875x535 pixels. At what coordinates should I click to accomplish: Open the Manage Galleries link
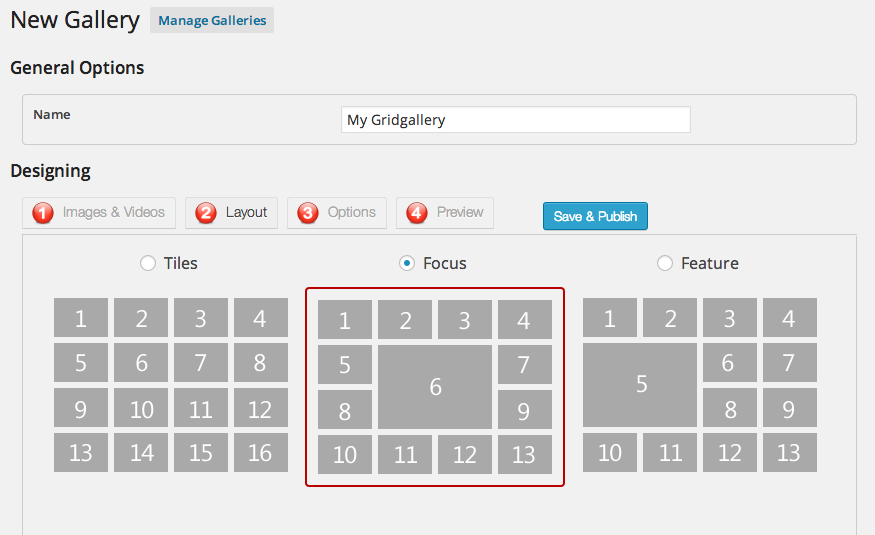coord(212,20)
